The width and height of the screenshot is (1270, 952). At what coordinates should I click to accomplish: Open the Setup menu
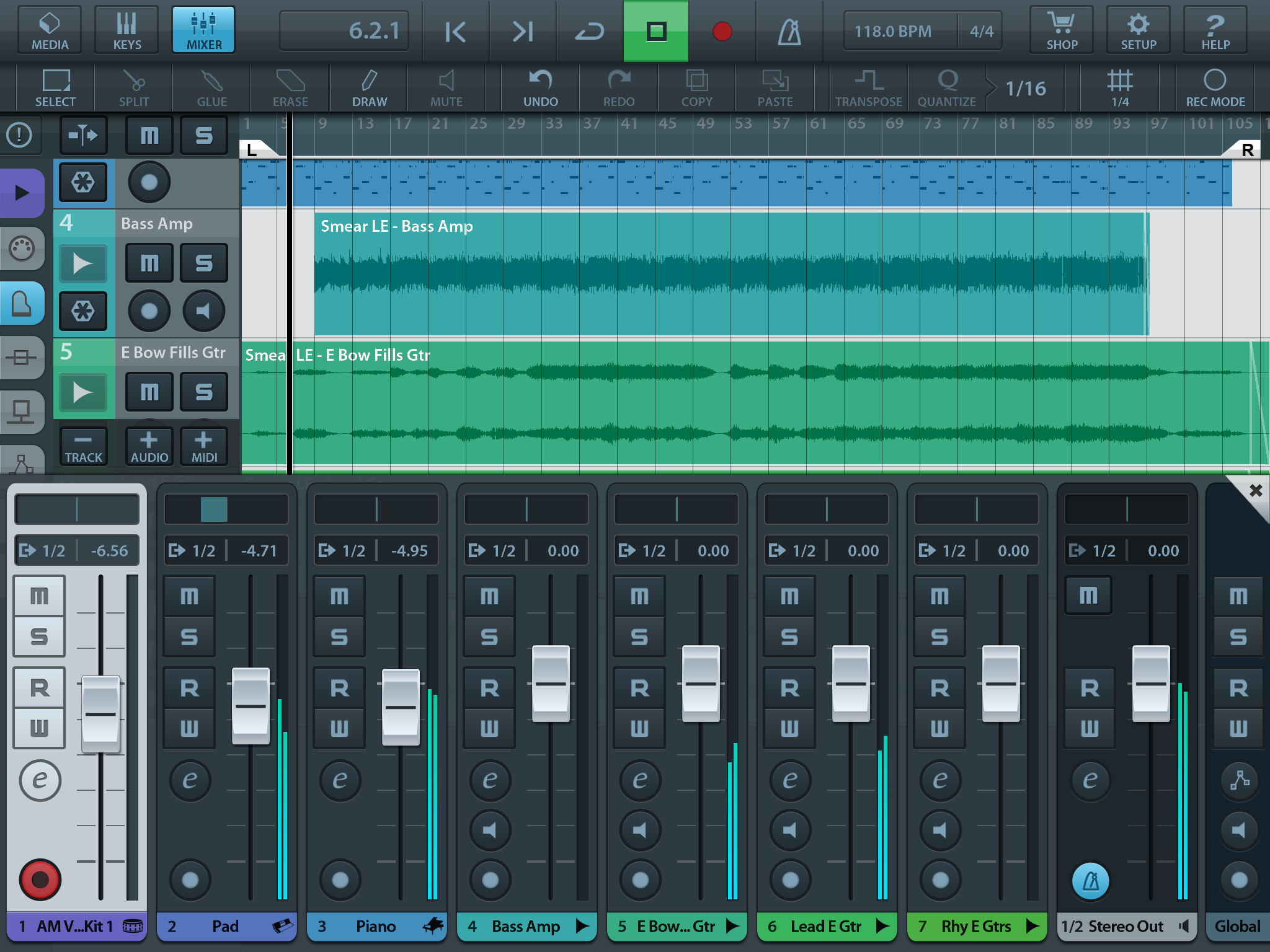pyautogui.click(x=1138, y=30)
